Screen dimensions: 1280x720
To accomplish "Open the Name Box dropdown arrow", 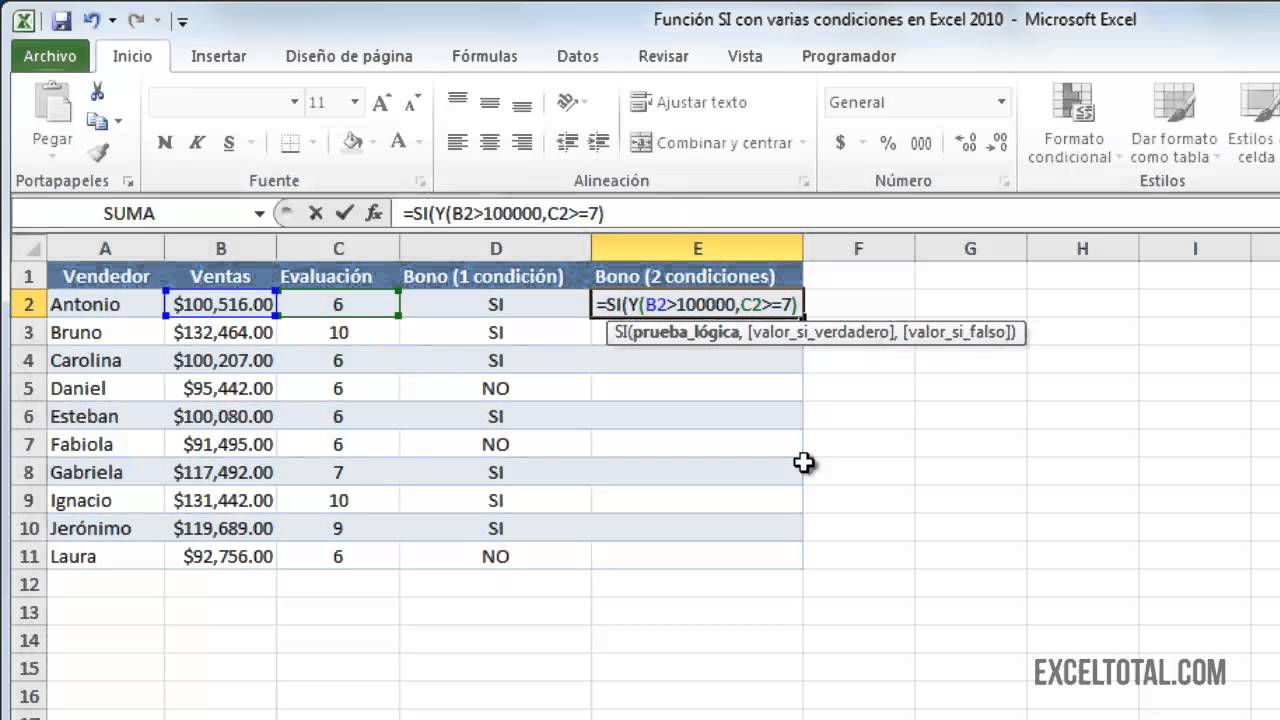I will [x=259, y=213].
